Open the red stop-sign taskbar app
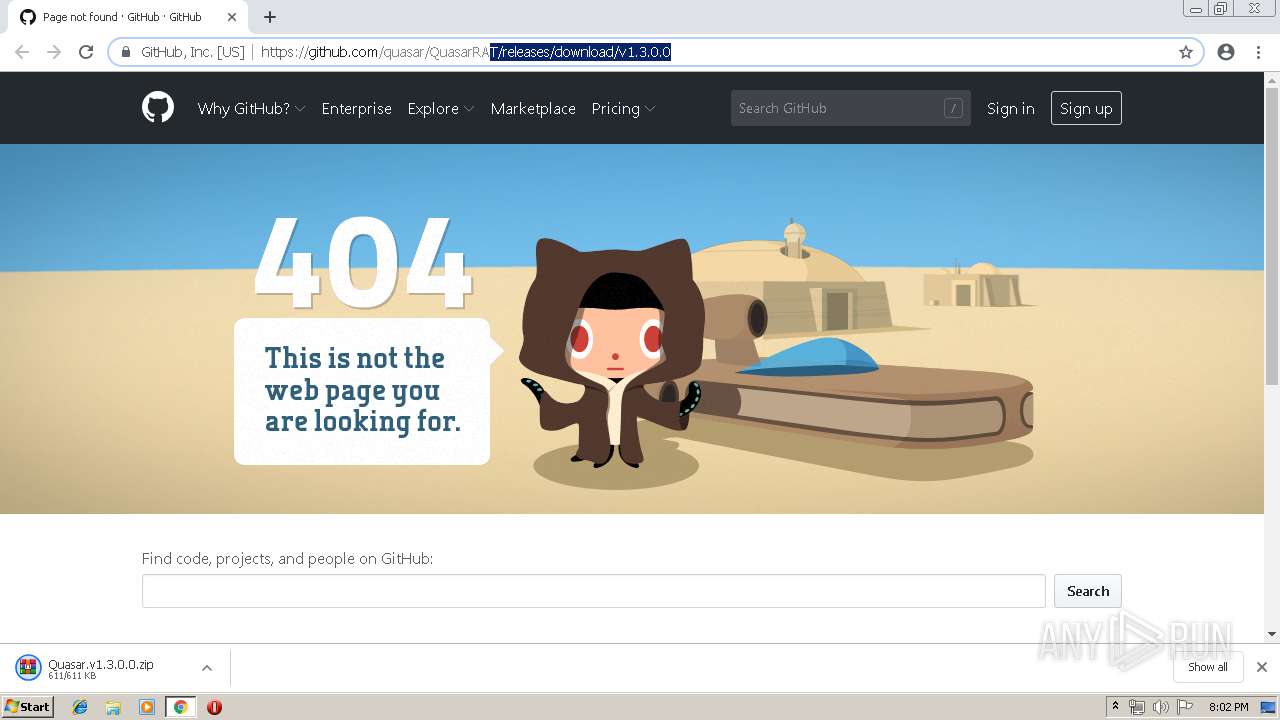This screenshot has height=720, width=1280. [214, 707]
